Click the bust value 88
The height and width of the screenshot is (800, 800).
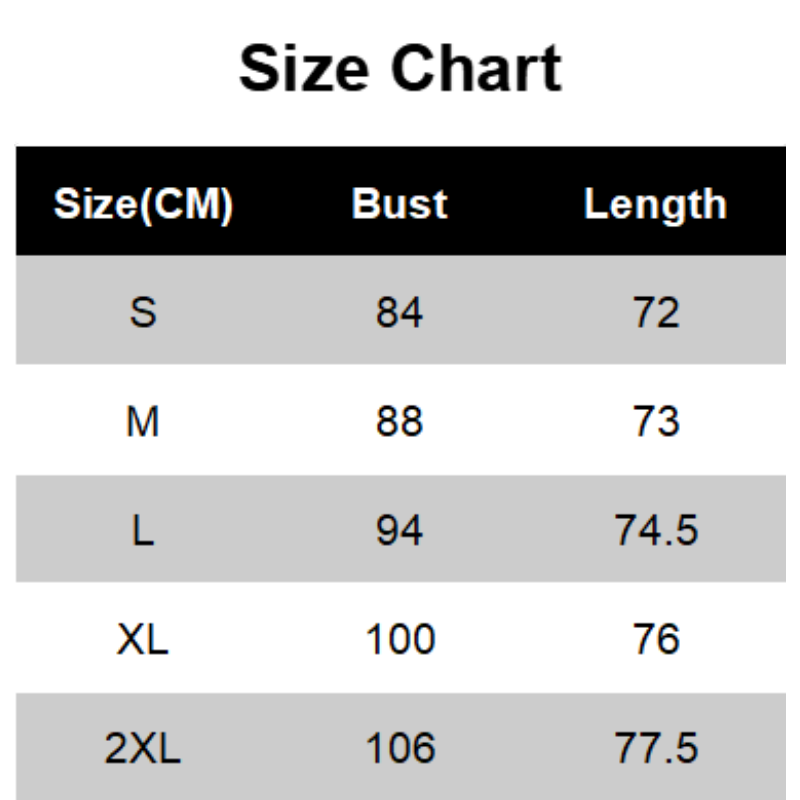click(400, 422)
